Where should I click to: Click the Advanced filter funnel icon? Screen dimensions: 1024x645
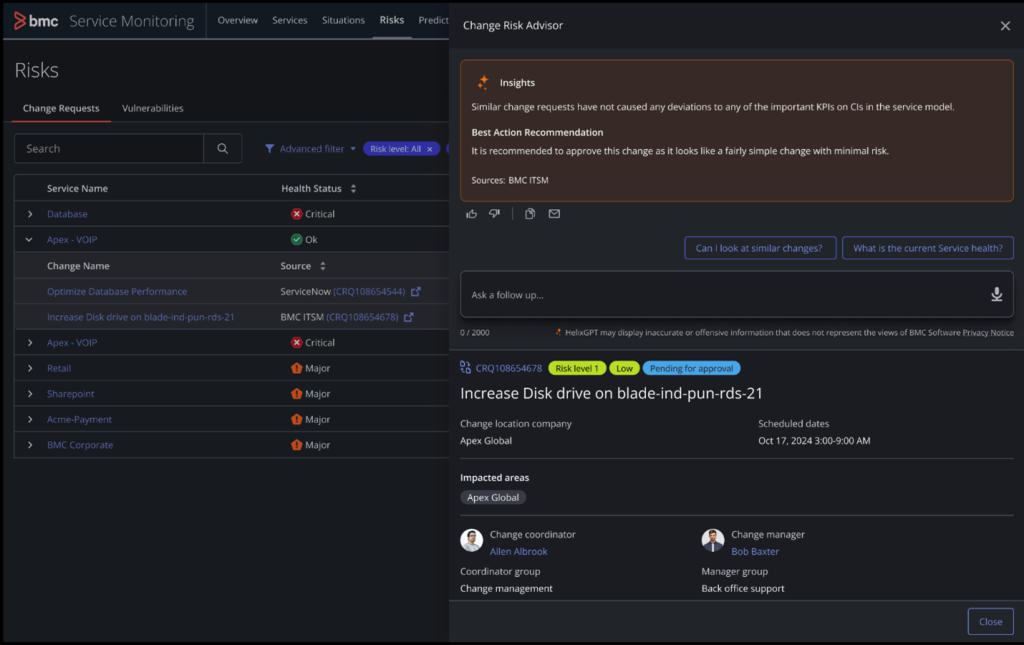click(269, 149)
